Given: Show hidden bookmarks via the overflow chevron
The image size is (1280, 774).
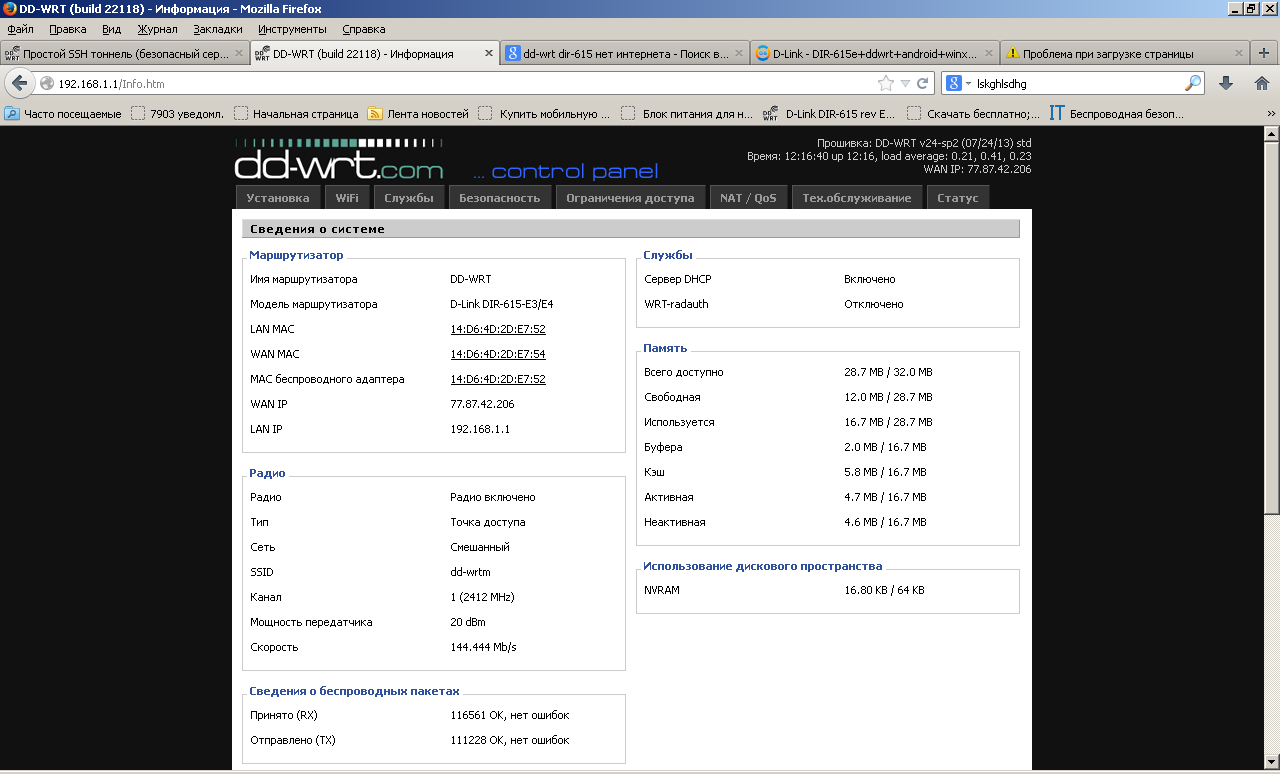Looking at the screenshot, I should [1270, 114].
